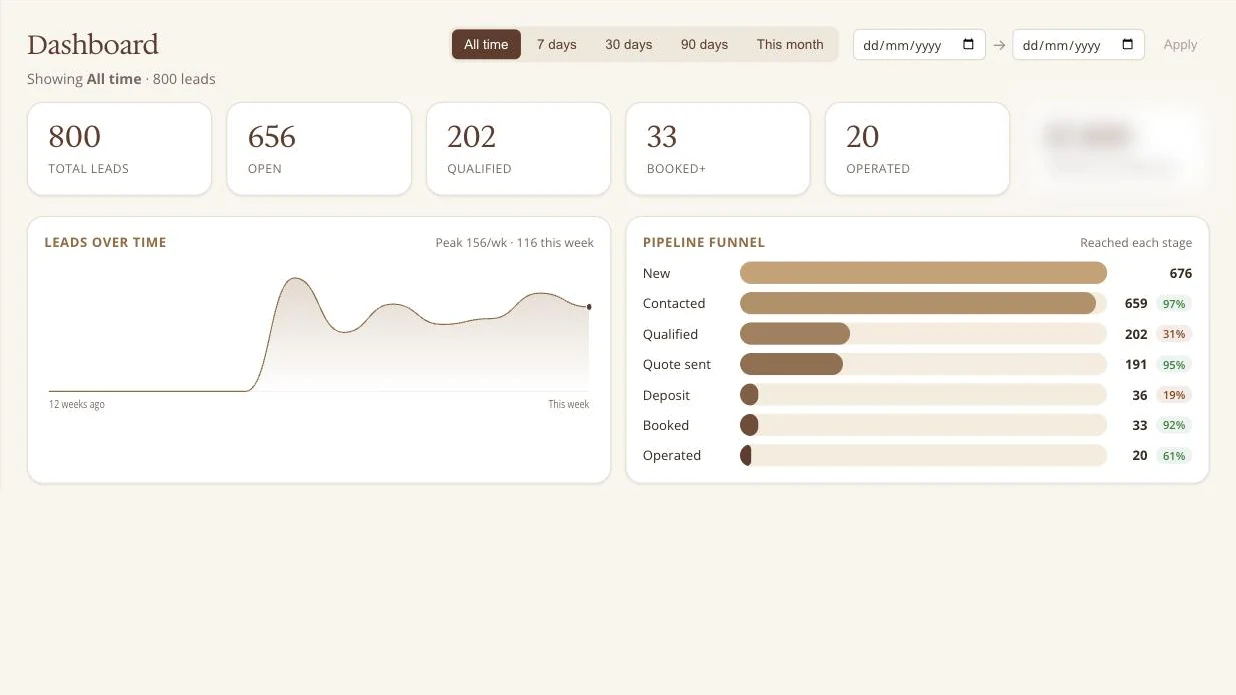Click the 12 weeks ago axis label

point(77,405)
